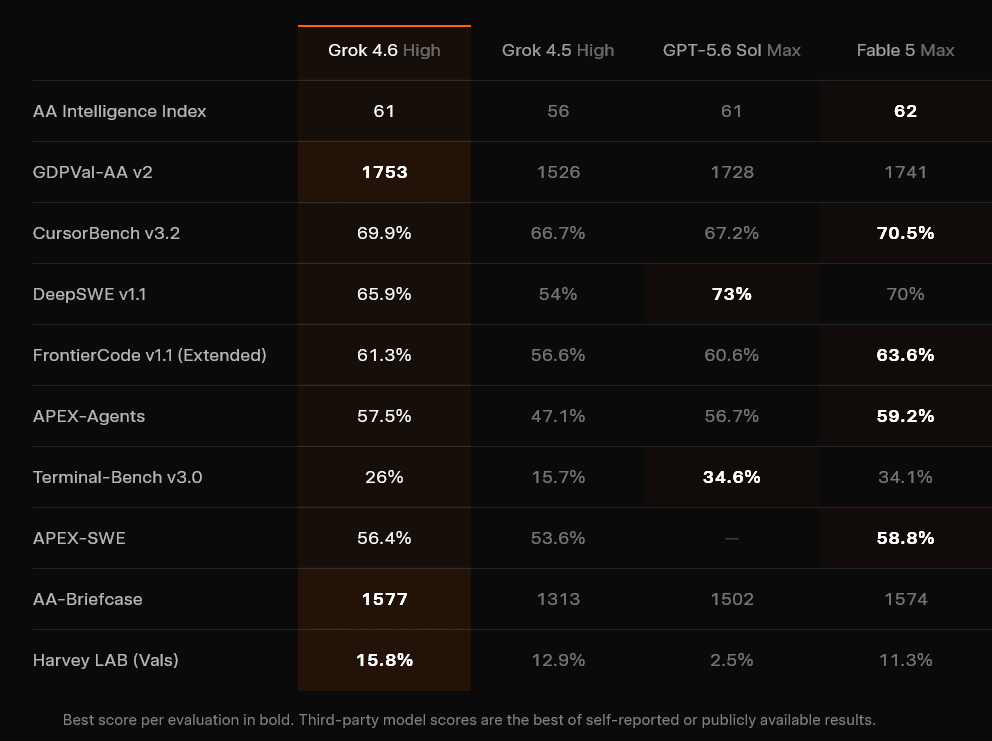Open the Harvey LAB (Vals) label

(106, 660)
